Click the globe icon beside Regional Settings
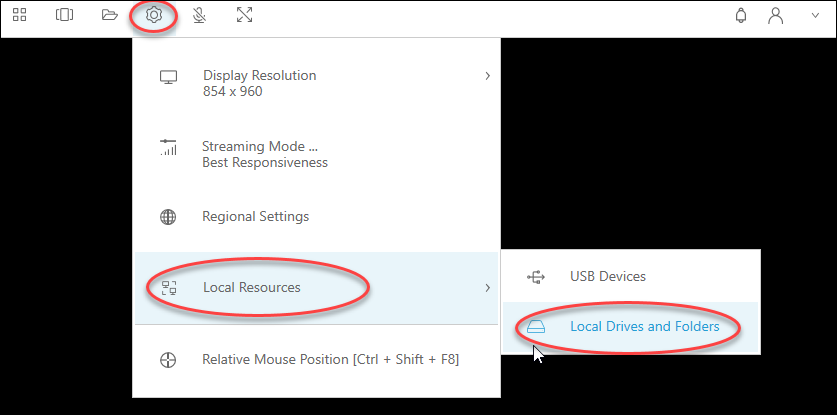The height and width of the screenshot is (415, 837). tap(168, 216)
